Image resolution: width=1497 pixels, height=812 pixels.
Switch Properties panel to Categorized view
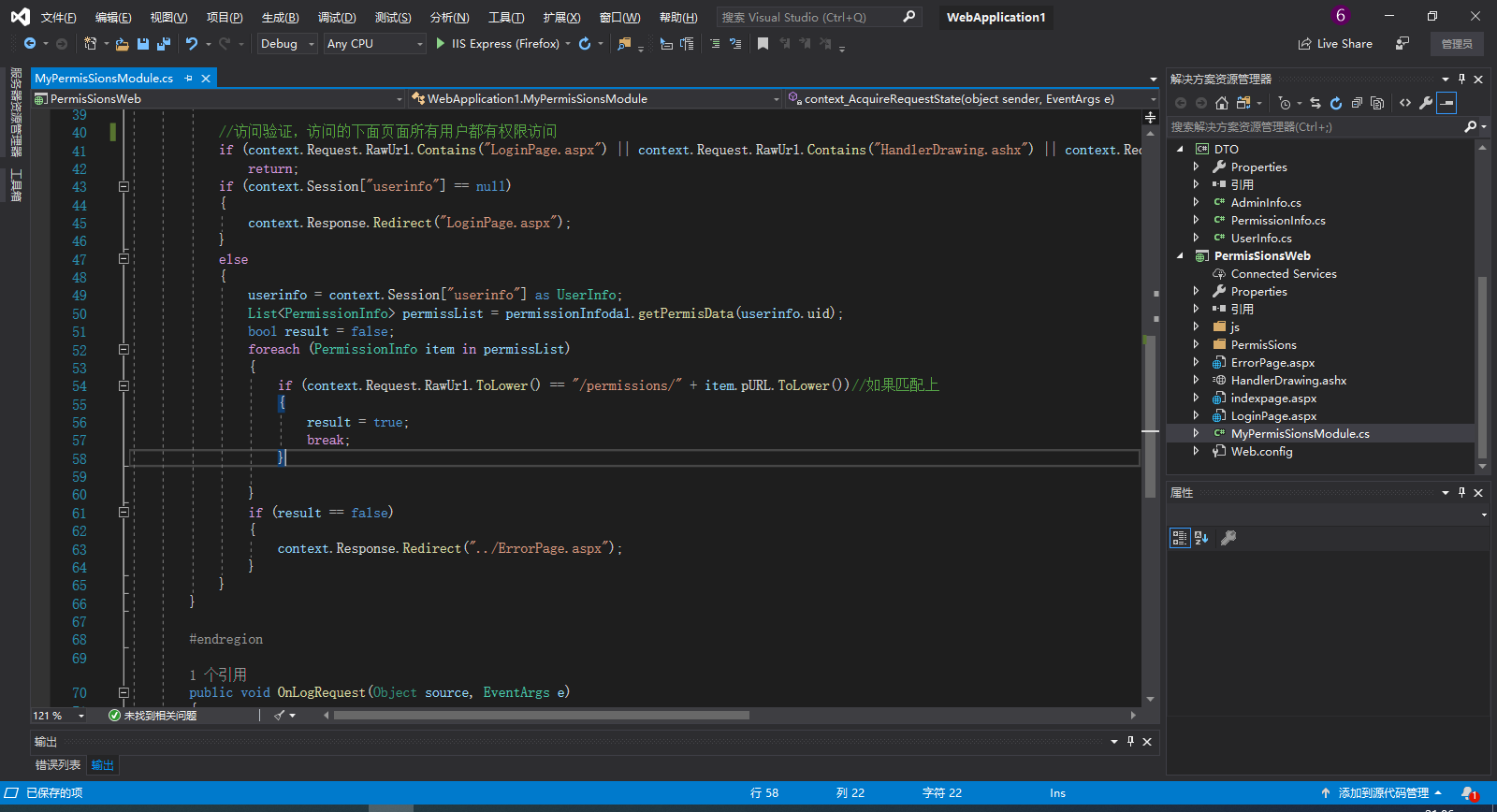click(x=1180, y=538)
